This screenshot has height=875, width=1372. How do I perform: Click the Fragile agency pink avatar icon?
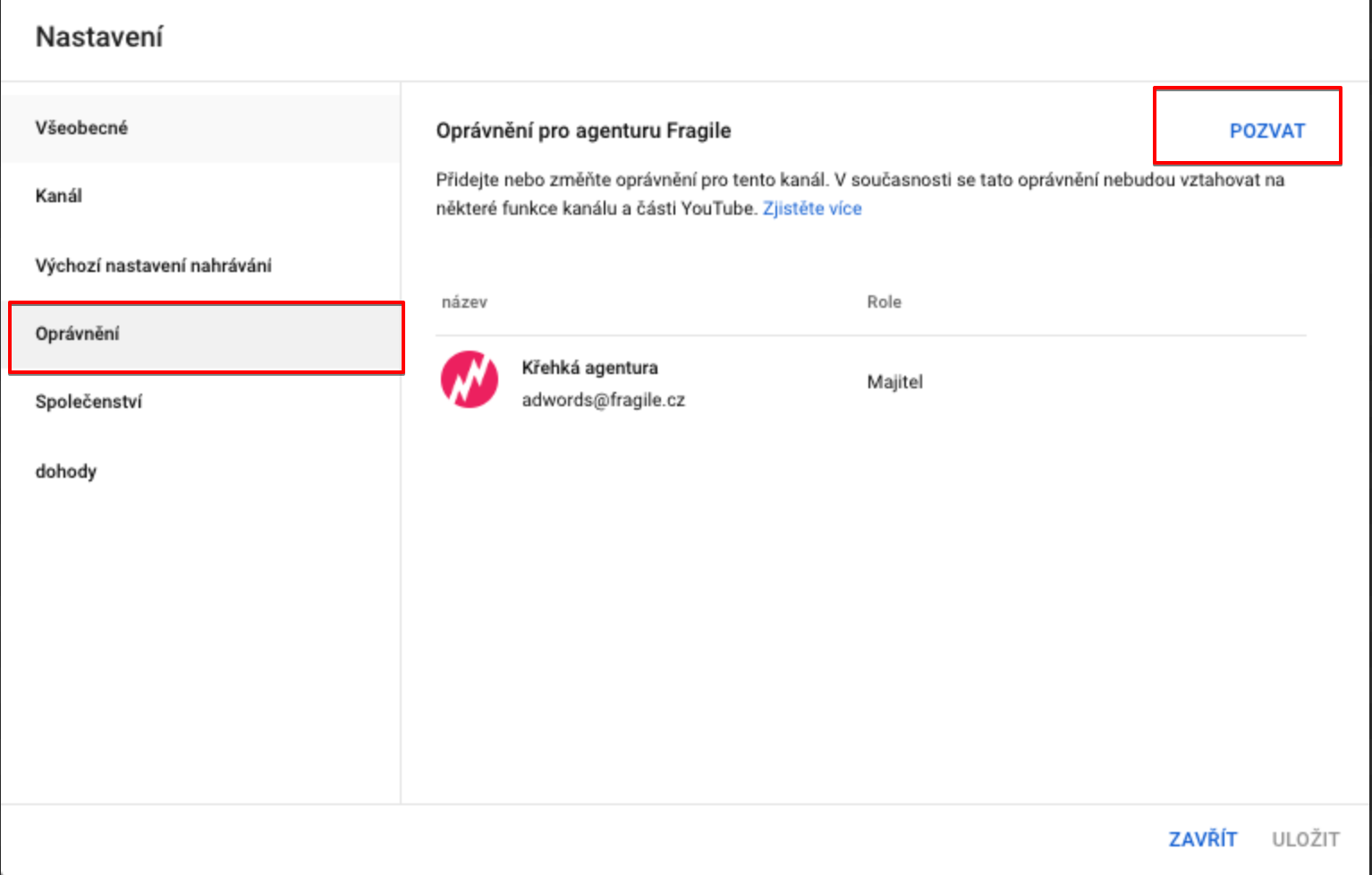tap(469, 379)
